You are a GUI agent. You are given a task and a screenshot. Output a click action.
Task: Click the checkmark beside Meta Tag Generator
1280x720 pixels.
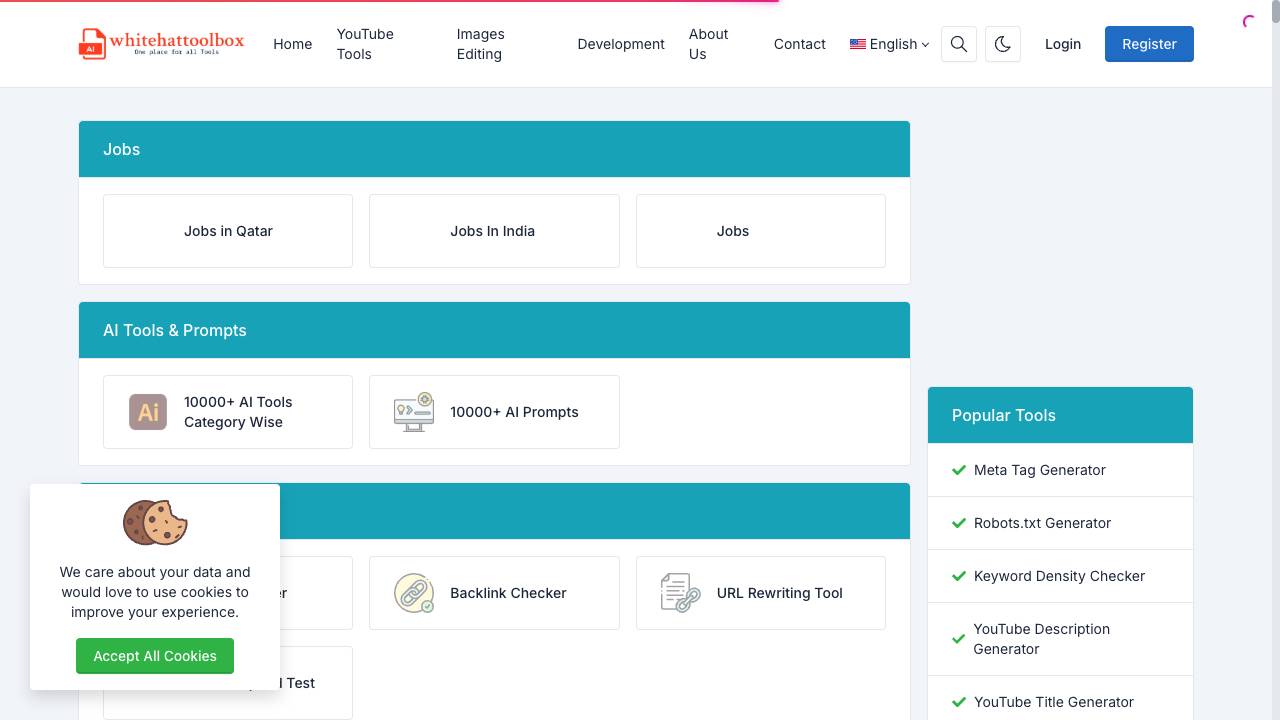tap(959, 470)
